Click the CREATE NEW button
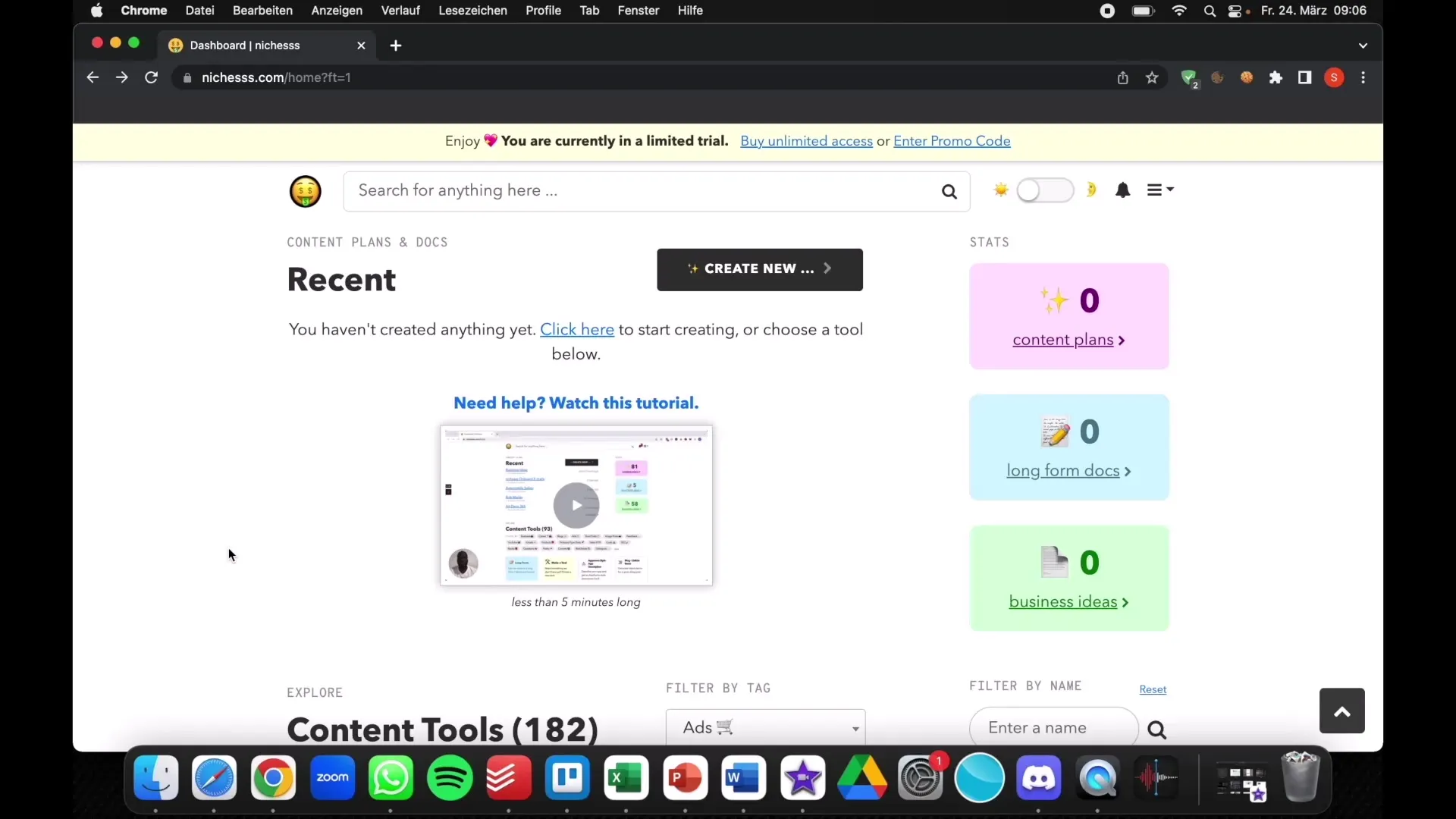 759,268
